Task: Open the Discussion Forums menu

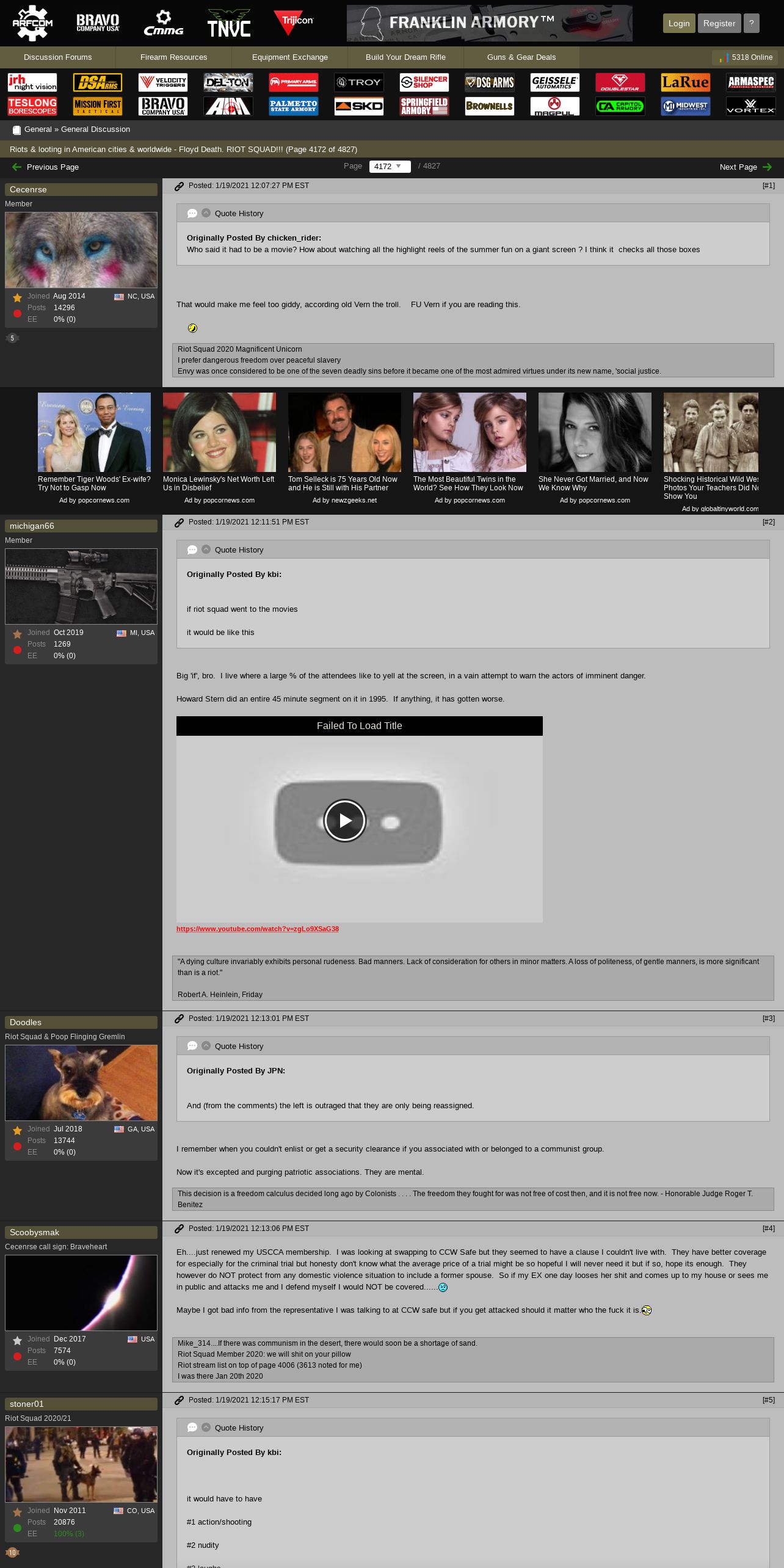Action: pyautogui.click(x=57, y=57)
